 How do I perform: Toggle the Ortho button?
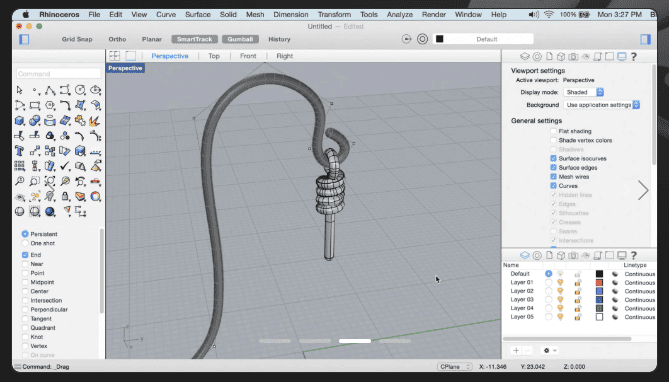coord(117,39)
